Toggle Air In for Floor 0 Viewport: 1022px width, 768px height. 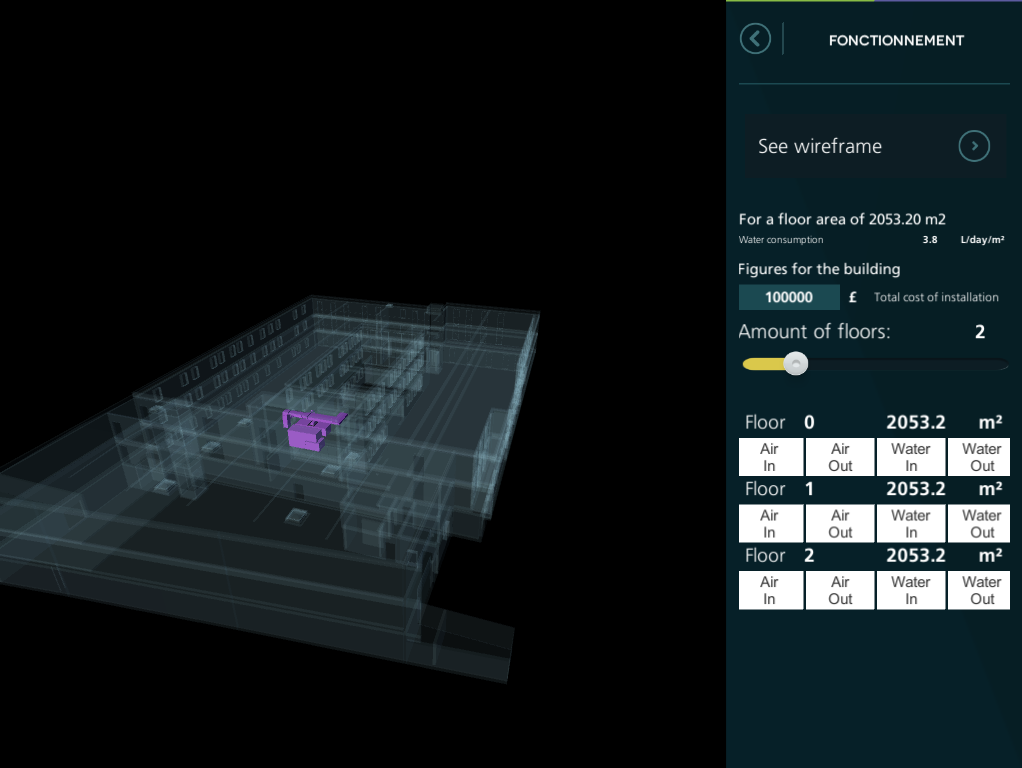(770, 457)
